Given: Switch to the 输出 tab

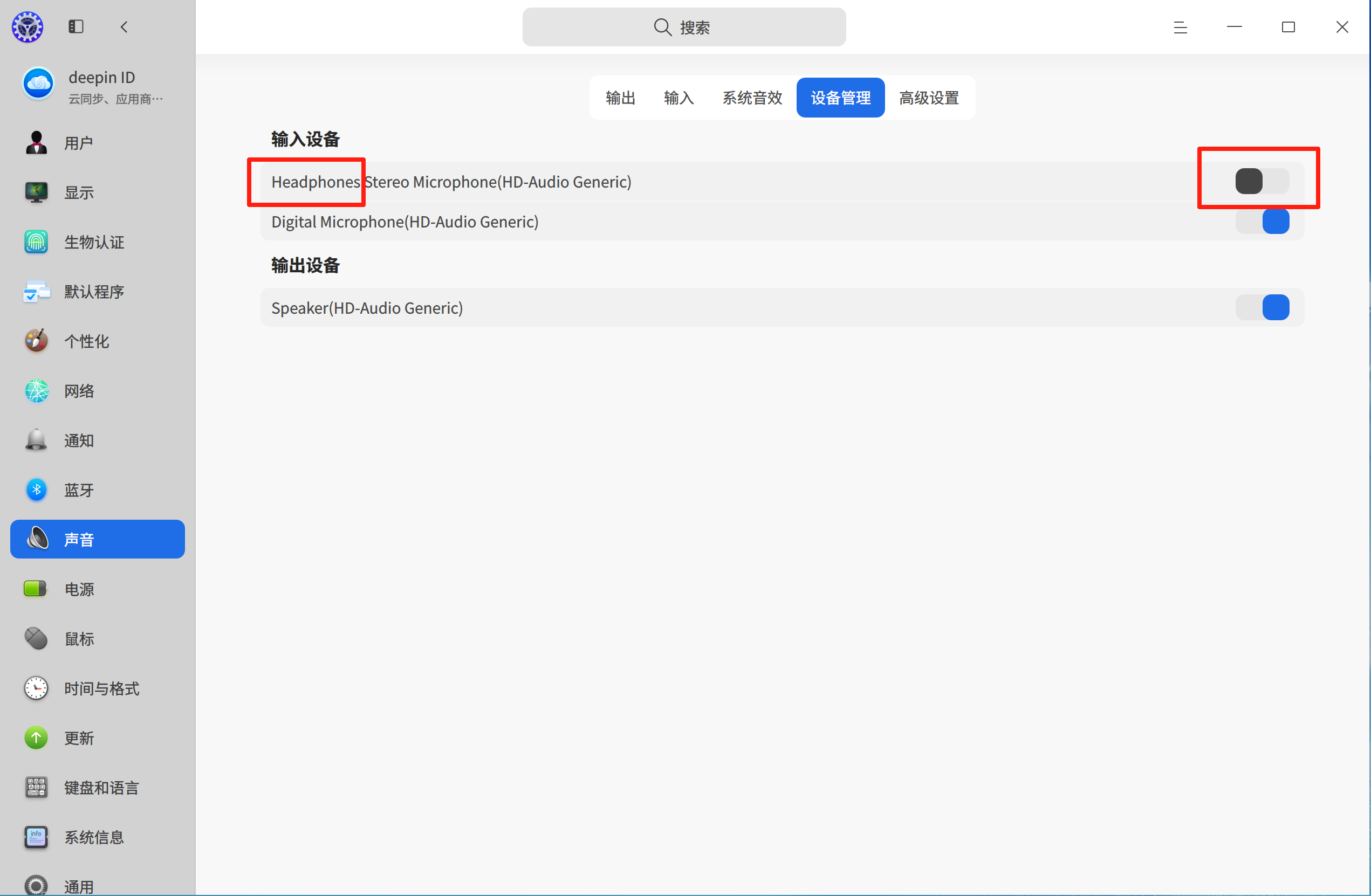Looking at the screenshot, I should [x=620, y=98].
